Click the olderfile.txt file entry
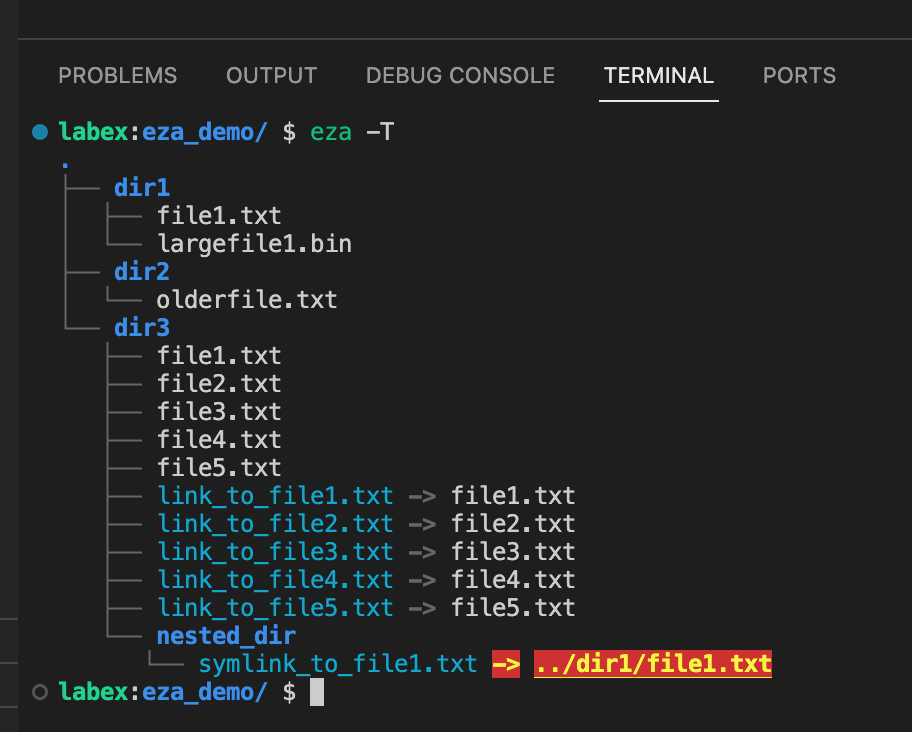 click(x=247, y=299)
